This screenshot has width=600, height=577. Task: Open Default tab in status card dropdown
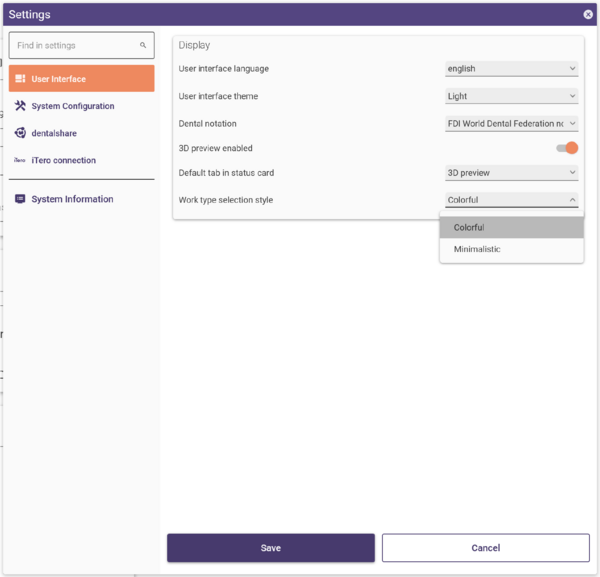[x=511, y=173]
